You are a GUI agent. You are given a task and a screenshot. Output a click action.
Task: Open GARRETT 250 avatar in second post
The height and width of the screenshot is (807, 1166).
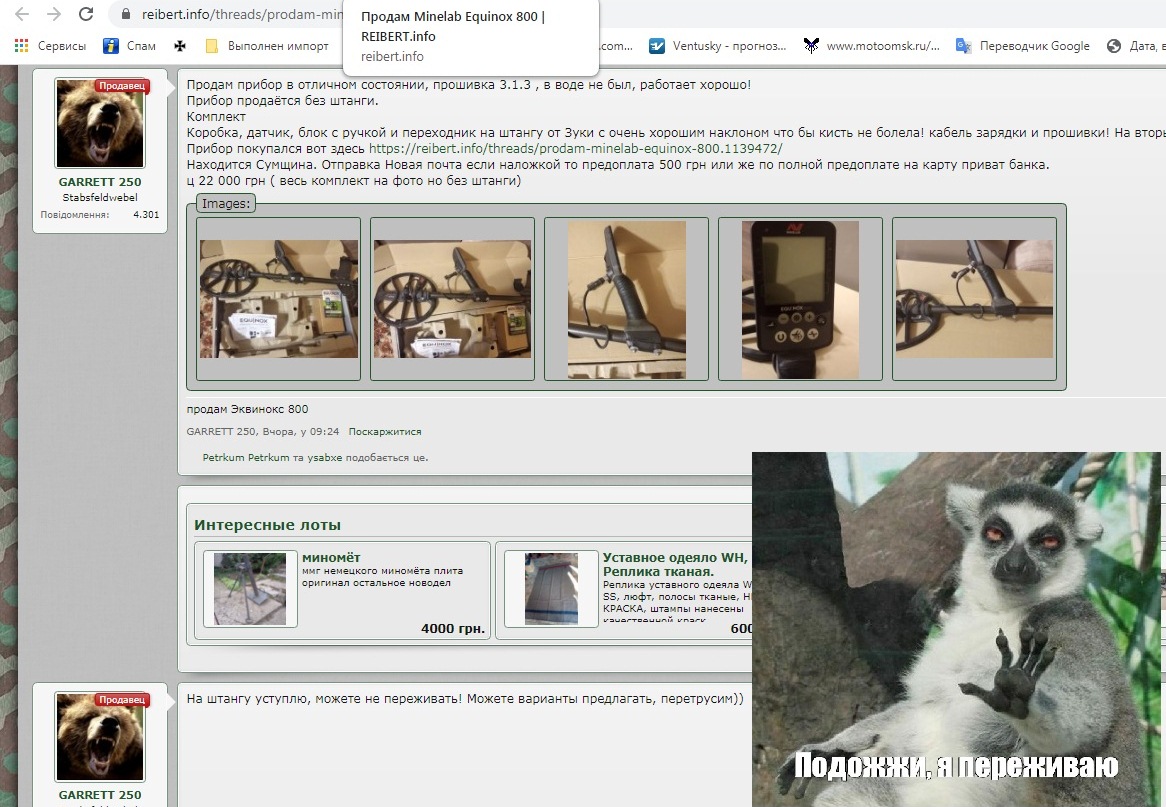tap(100, 737)
